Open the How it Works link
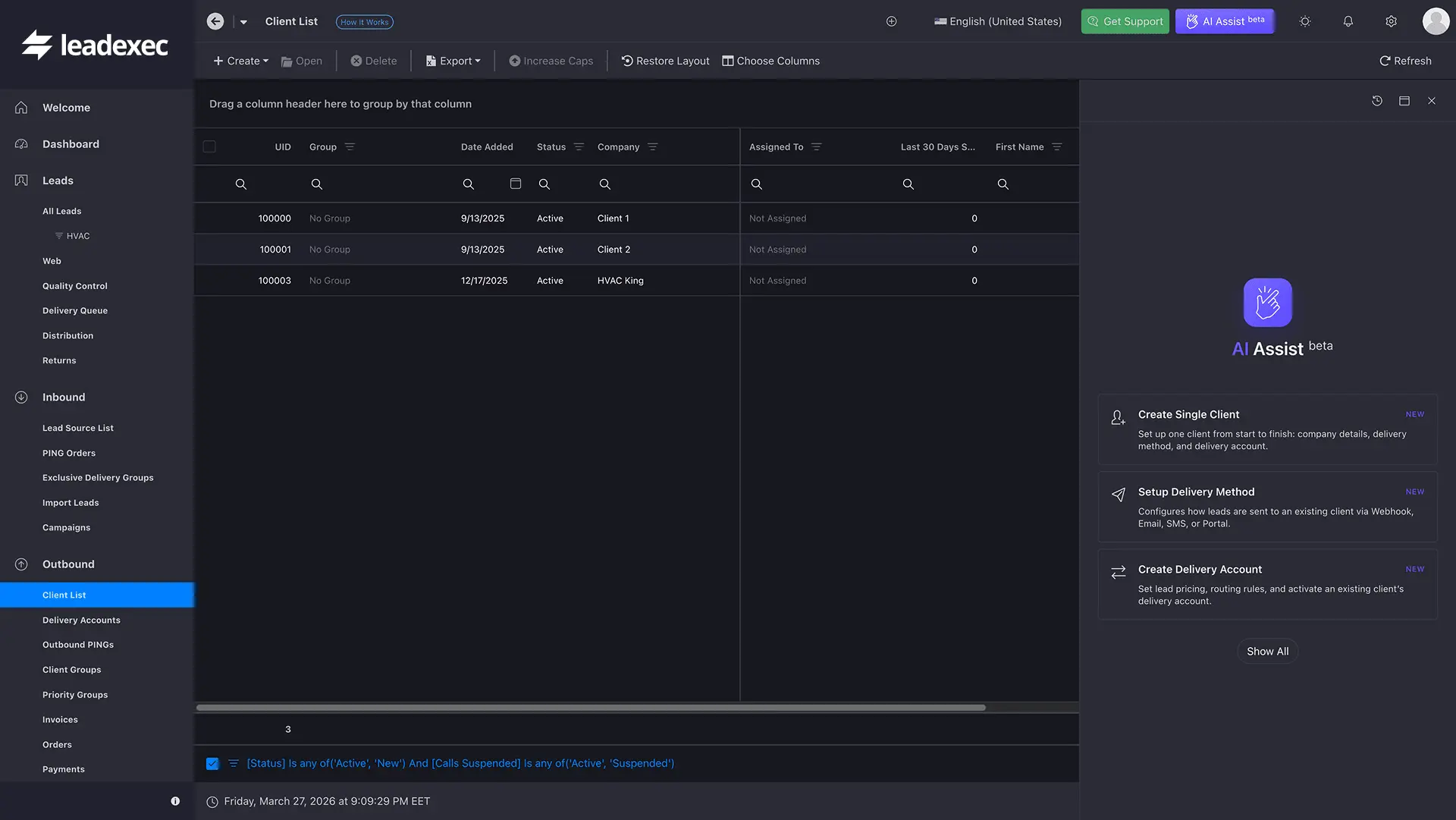The height and width of the screenshot is (820, 1456). point(364,22)
